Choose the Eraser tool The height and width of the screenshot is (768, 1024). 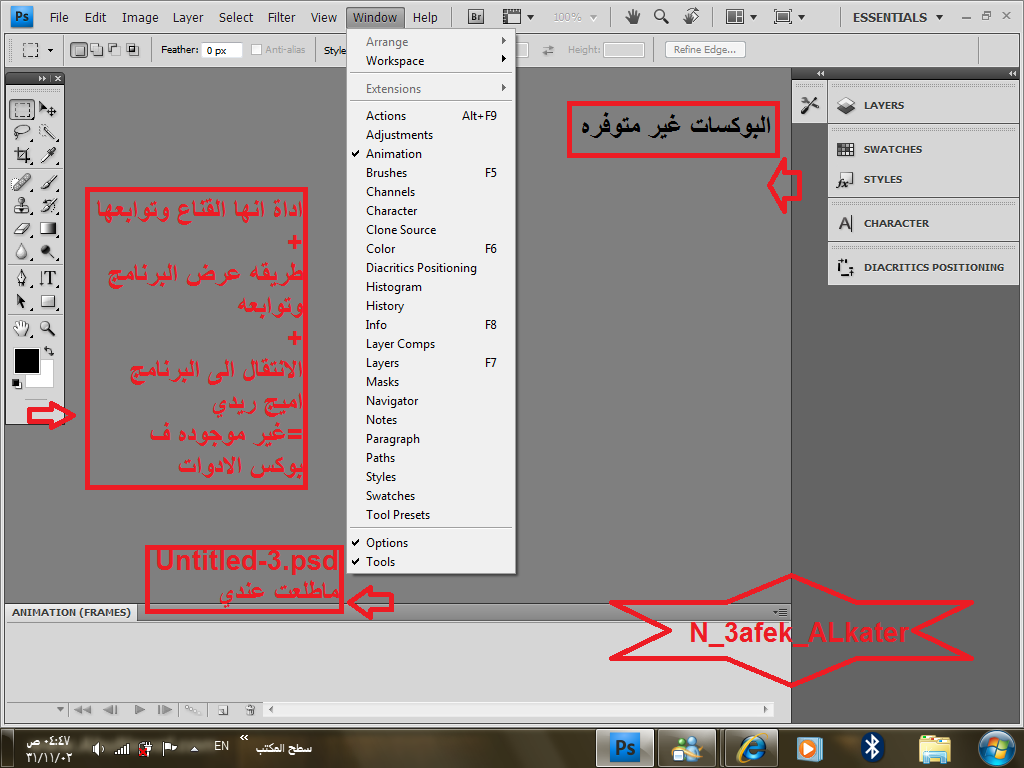click(x=22, y=229)
